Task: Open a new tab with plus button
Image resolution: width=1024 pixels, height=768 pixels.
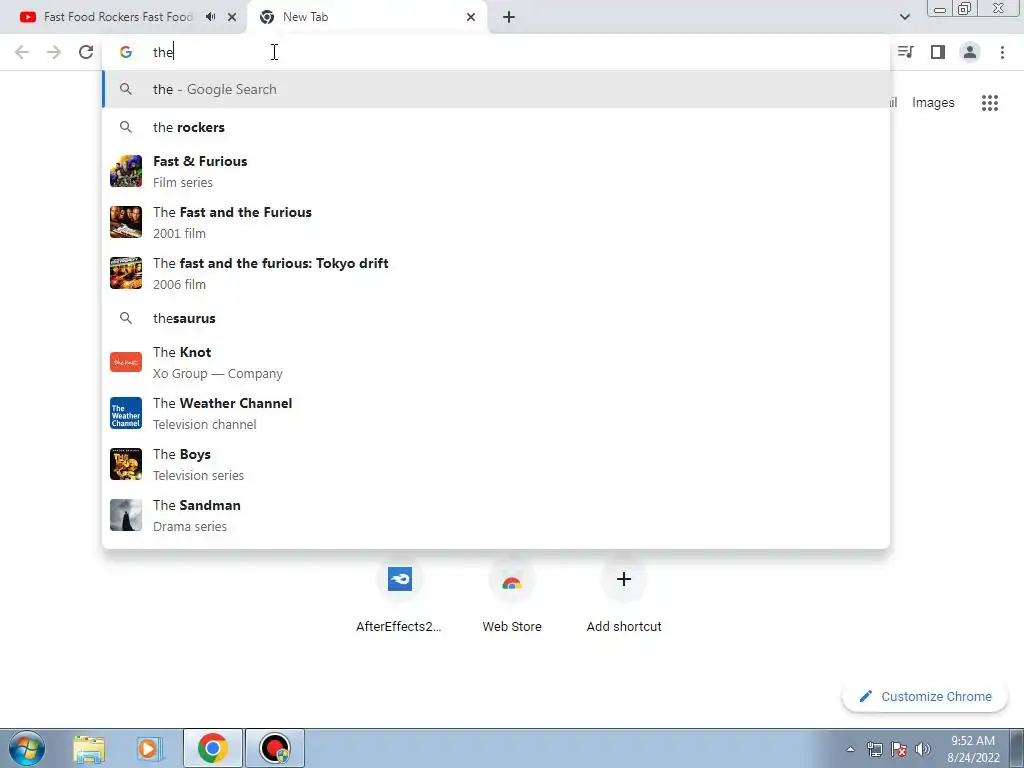Action: pyautogui.click(x=509, y=17)
